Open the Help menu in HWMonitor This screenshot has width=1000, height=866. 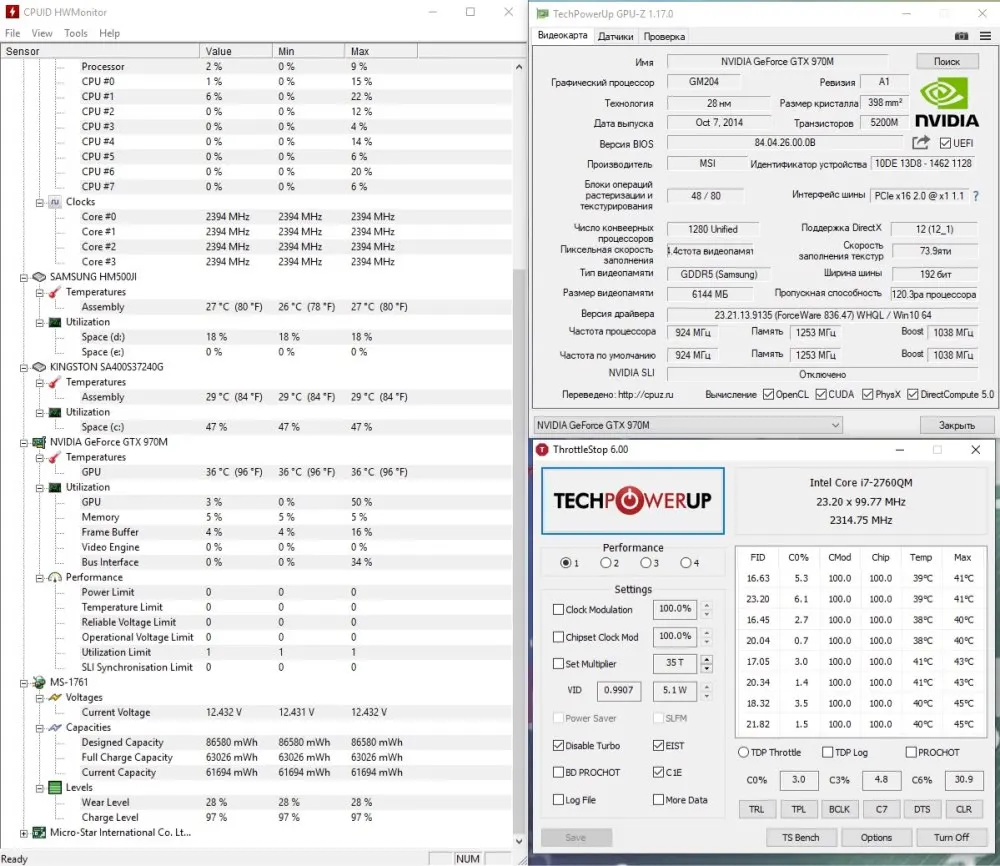pyautogui.click(x=110, y=33)
